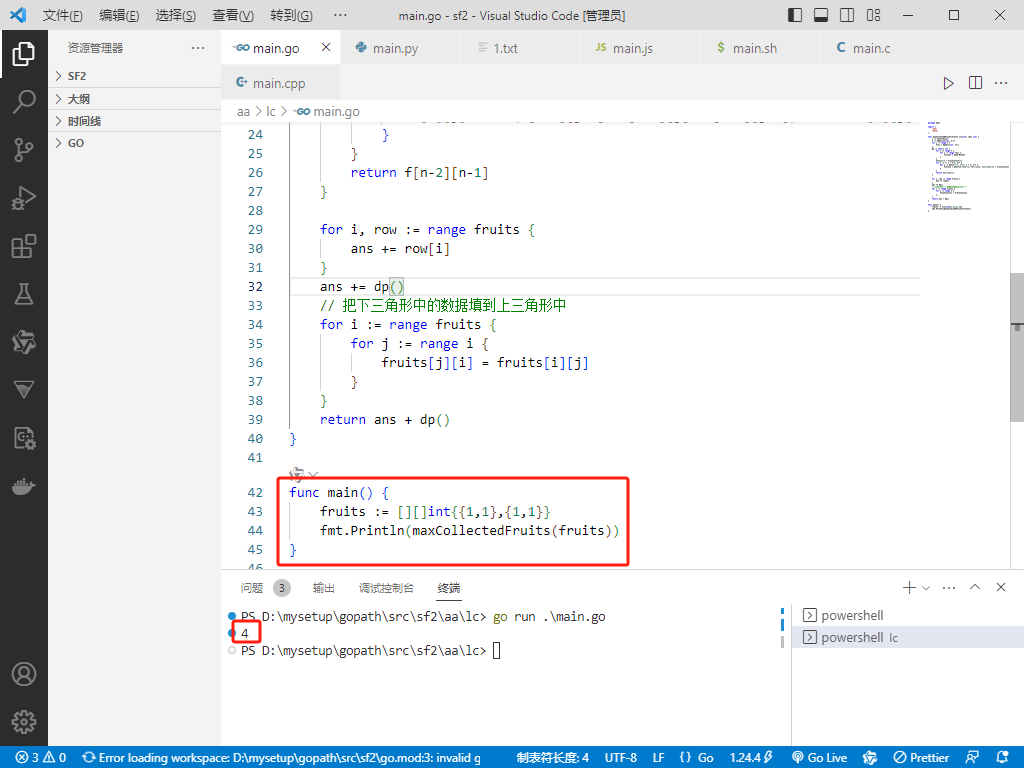
Task: Open the Accounts menu icon
Action: coord(24,674)
